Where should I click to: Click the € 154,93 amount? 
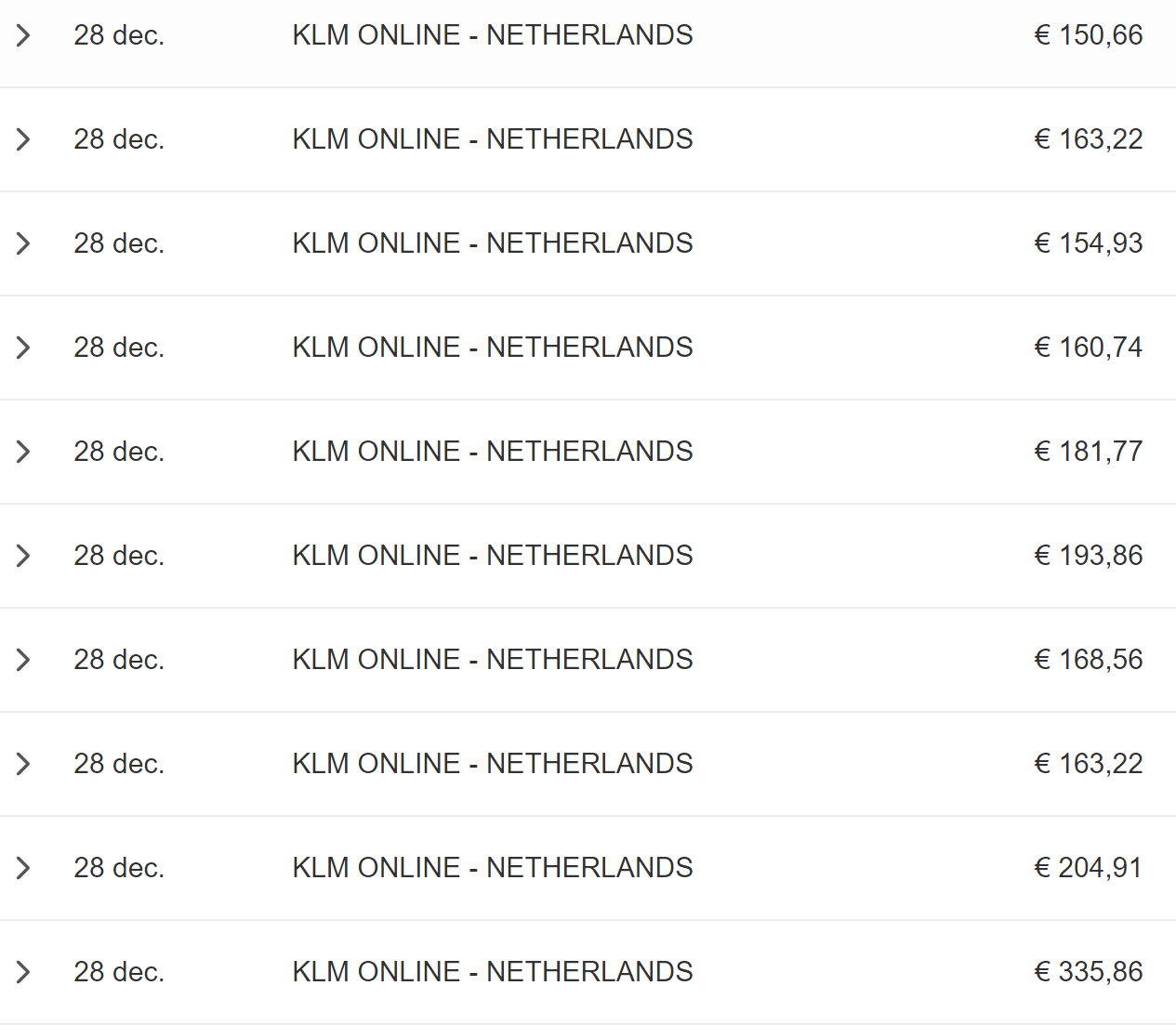(1088, 243)
